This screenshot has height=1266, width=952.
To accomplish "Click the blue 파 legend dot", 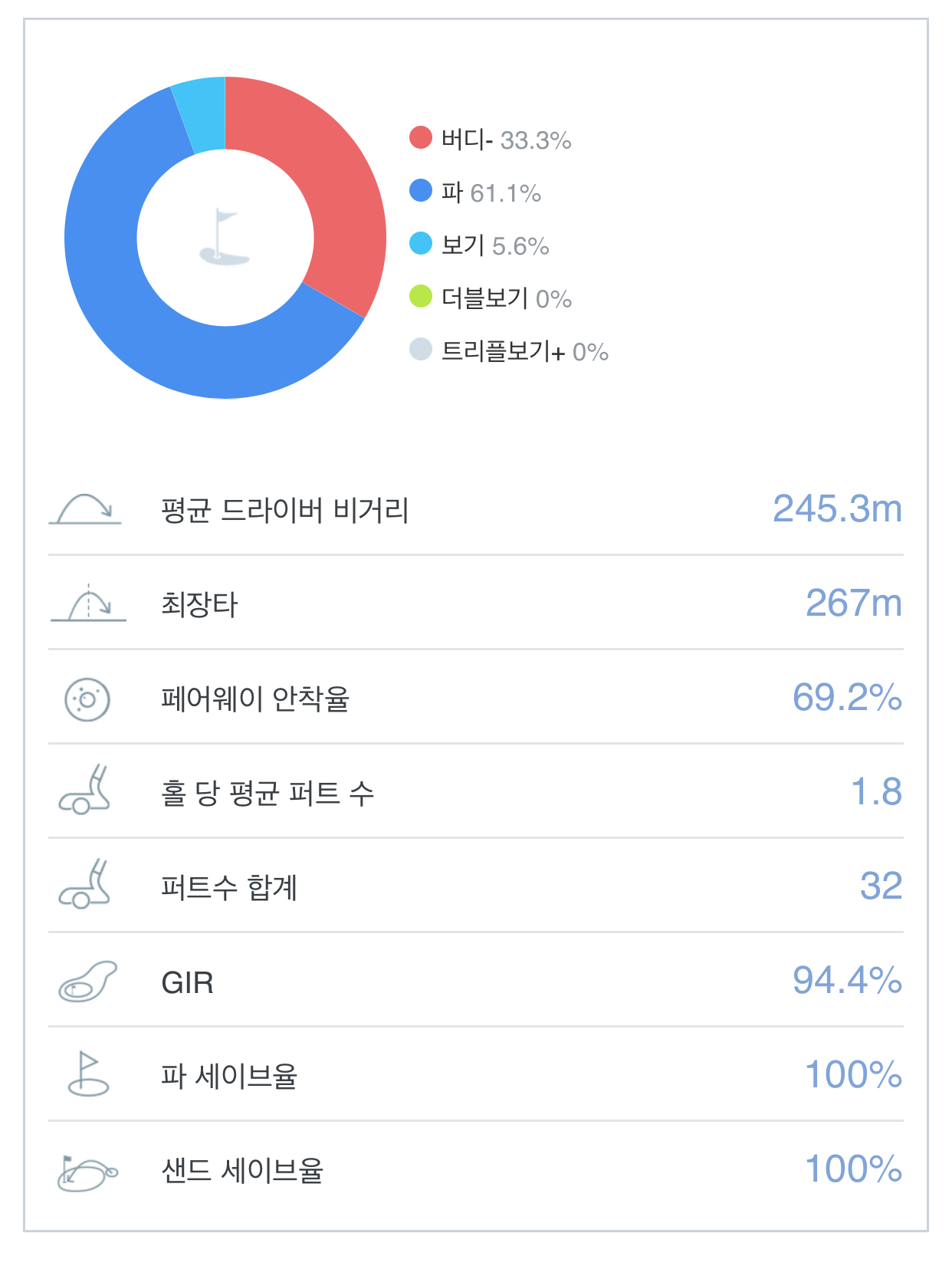I will [x=421, y=191].
